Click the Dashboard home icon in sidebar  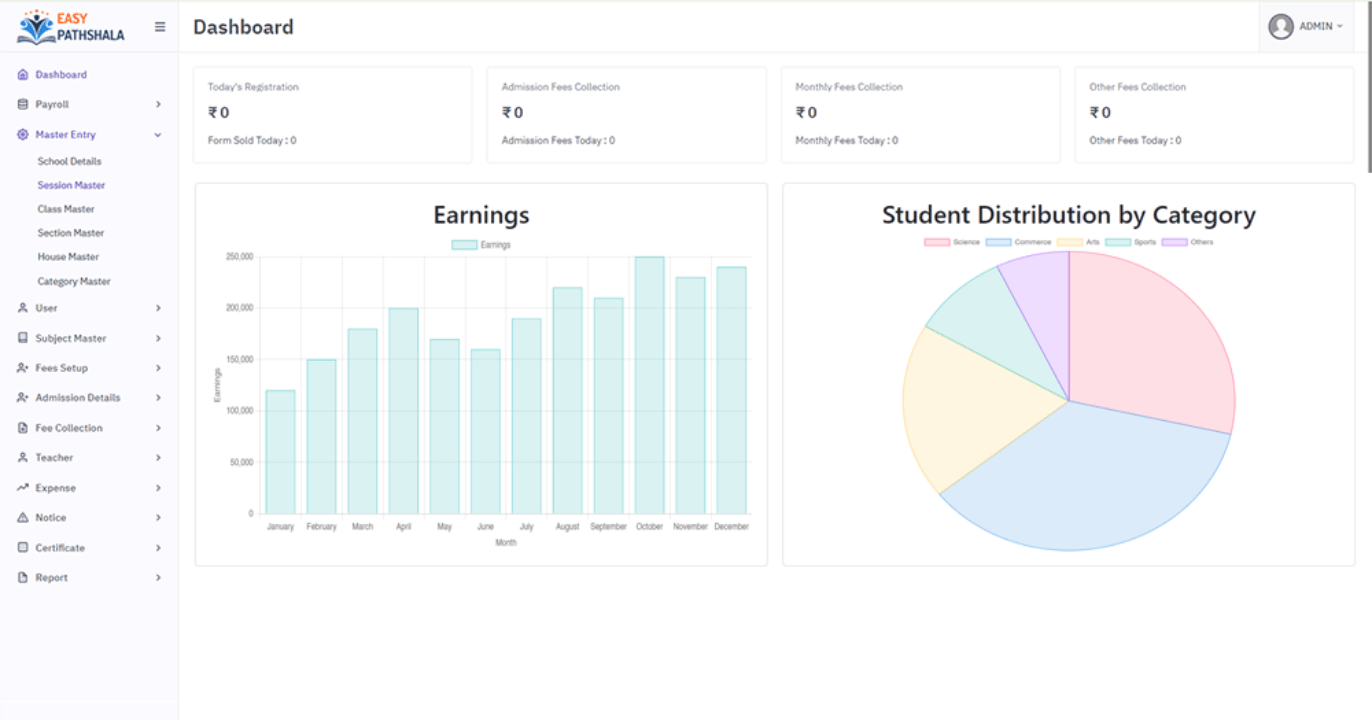coord(23,75)
